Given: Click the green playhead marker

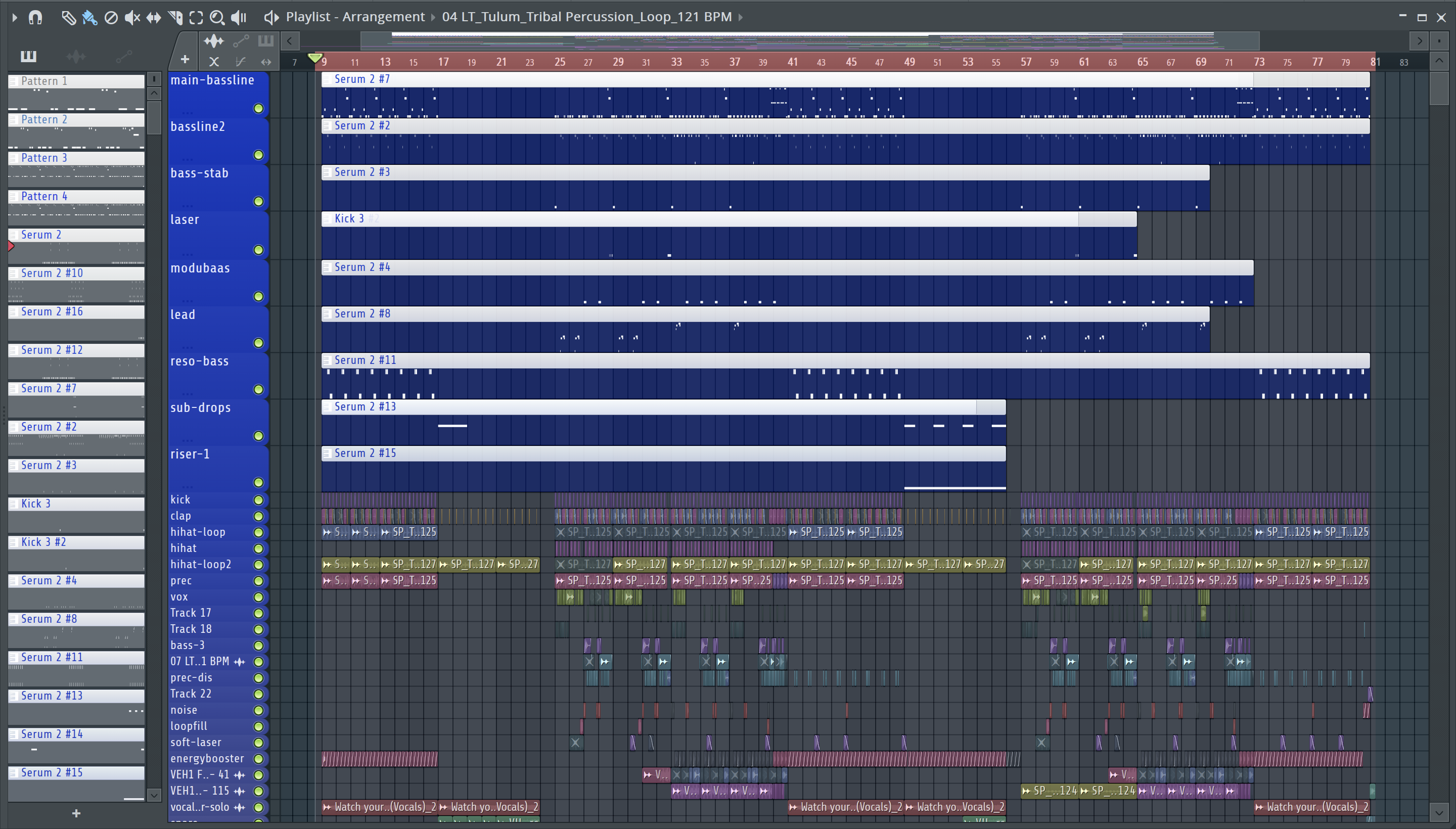Looking at the screenshot, I should pos(314,58).
